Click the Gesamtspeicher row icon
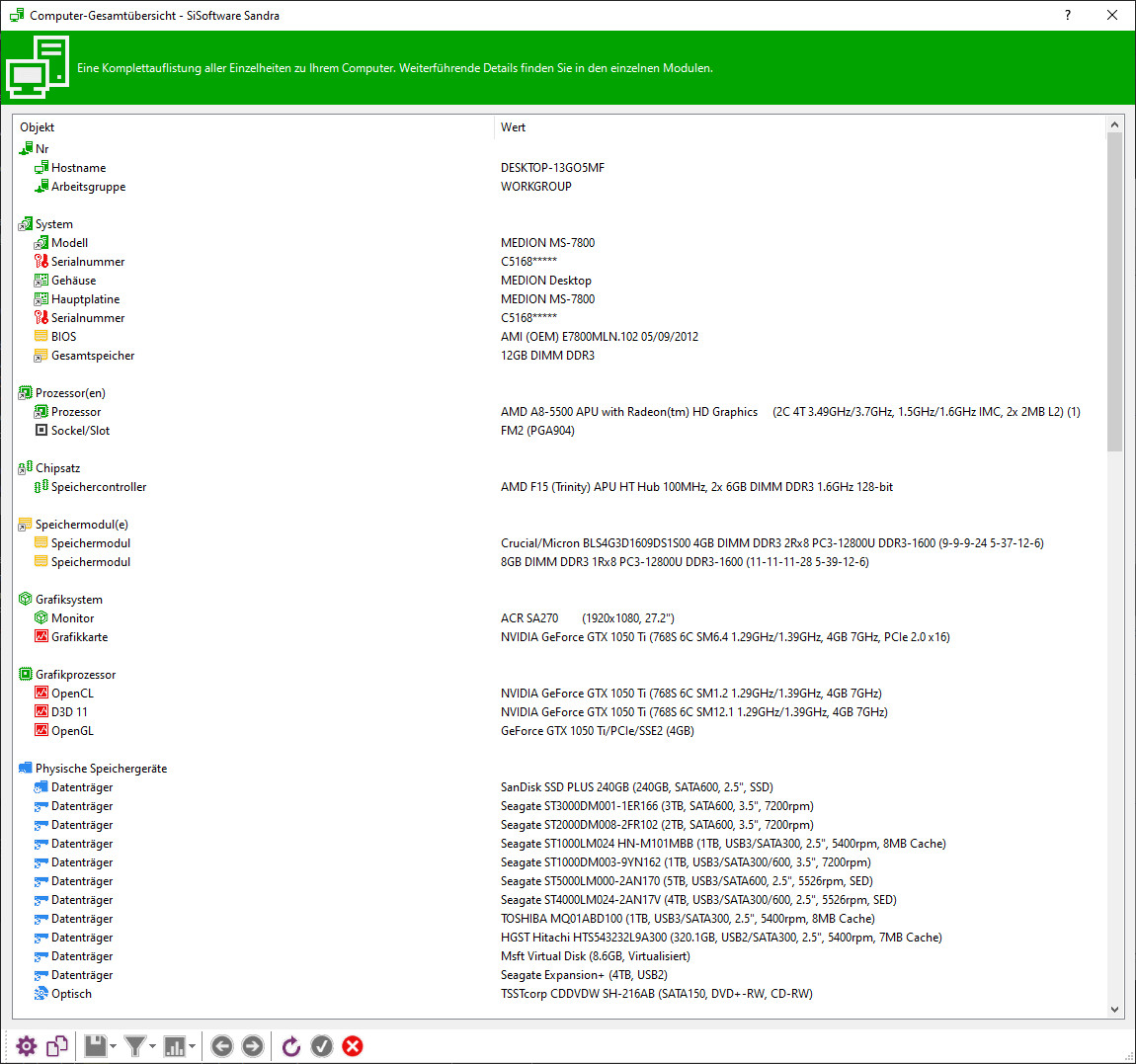1136x1064 pixels. tap(41, 355)
